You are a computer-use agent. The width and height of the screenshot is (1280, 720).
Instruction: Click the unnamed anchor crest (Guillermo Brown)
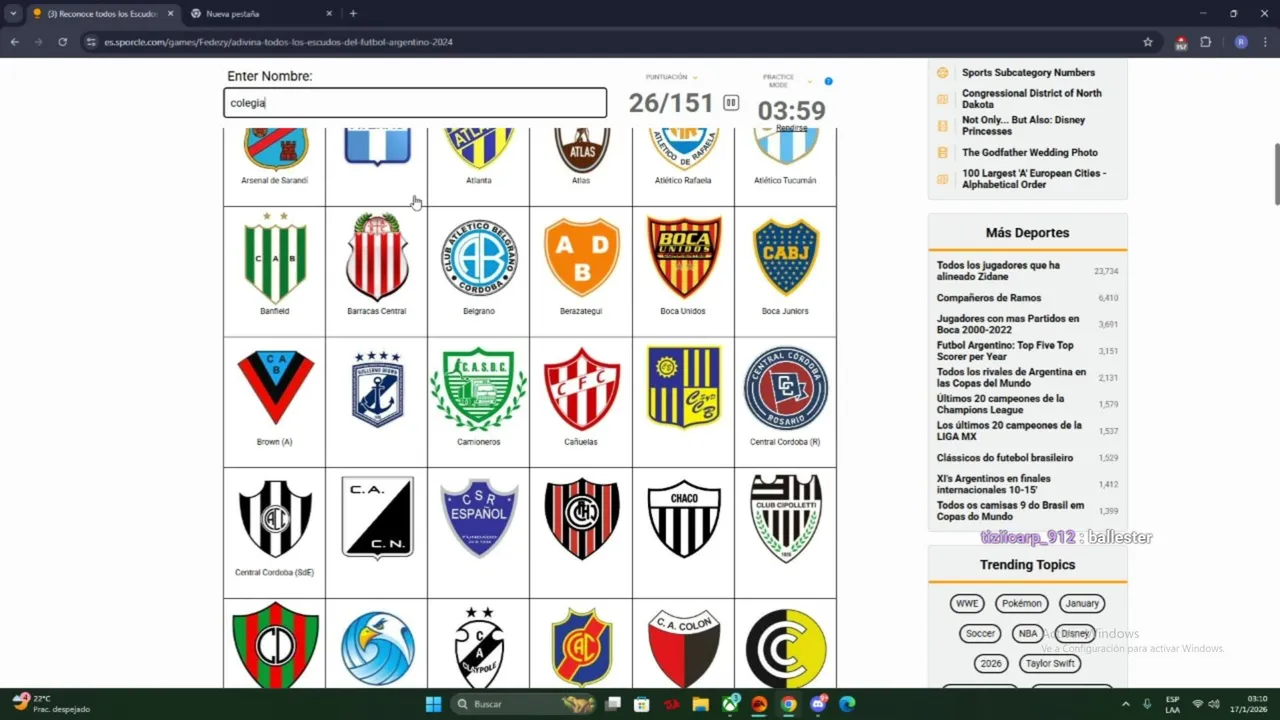pos(377,389)
